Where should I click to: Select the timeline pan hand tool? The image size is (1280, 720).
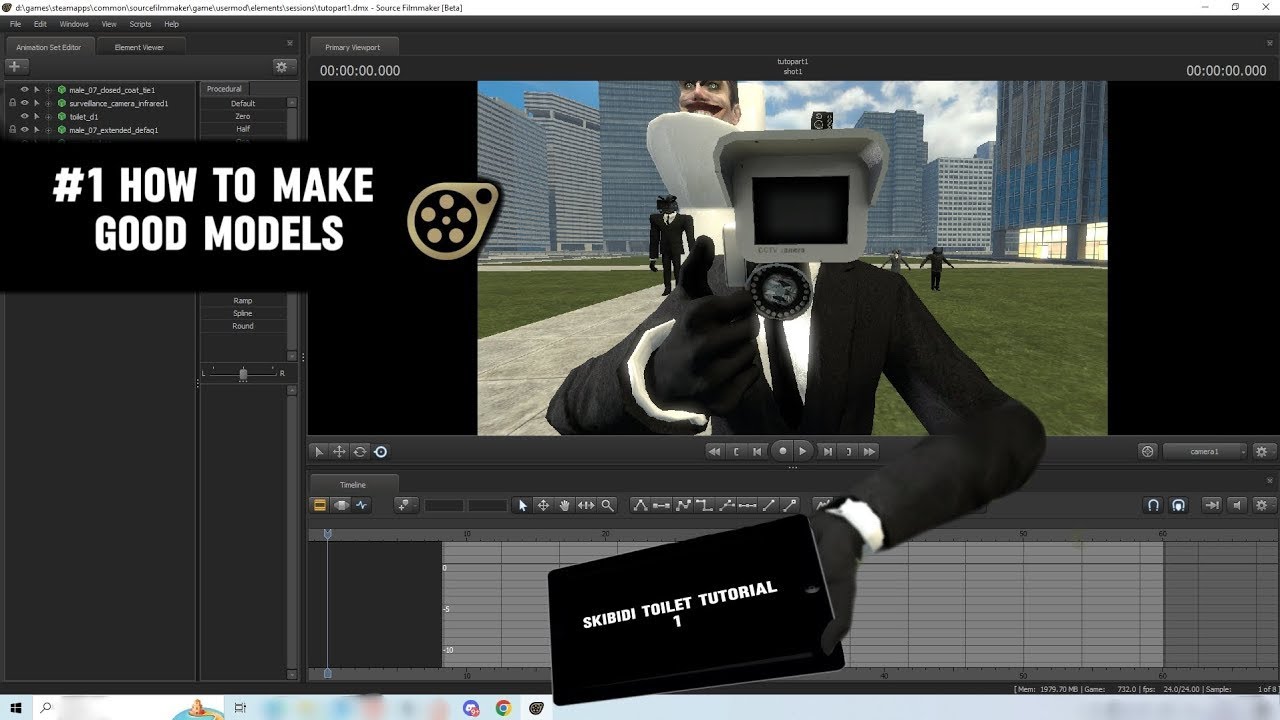(x=564, y=506)
